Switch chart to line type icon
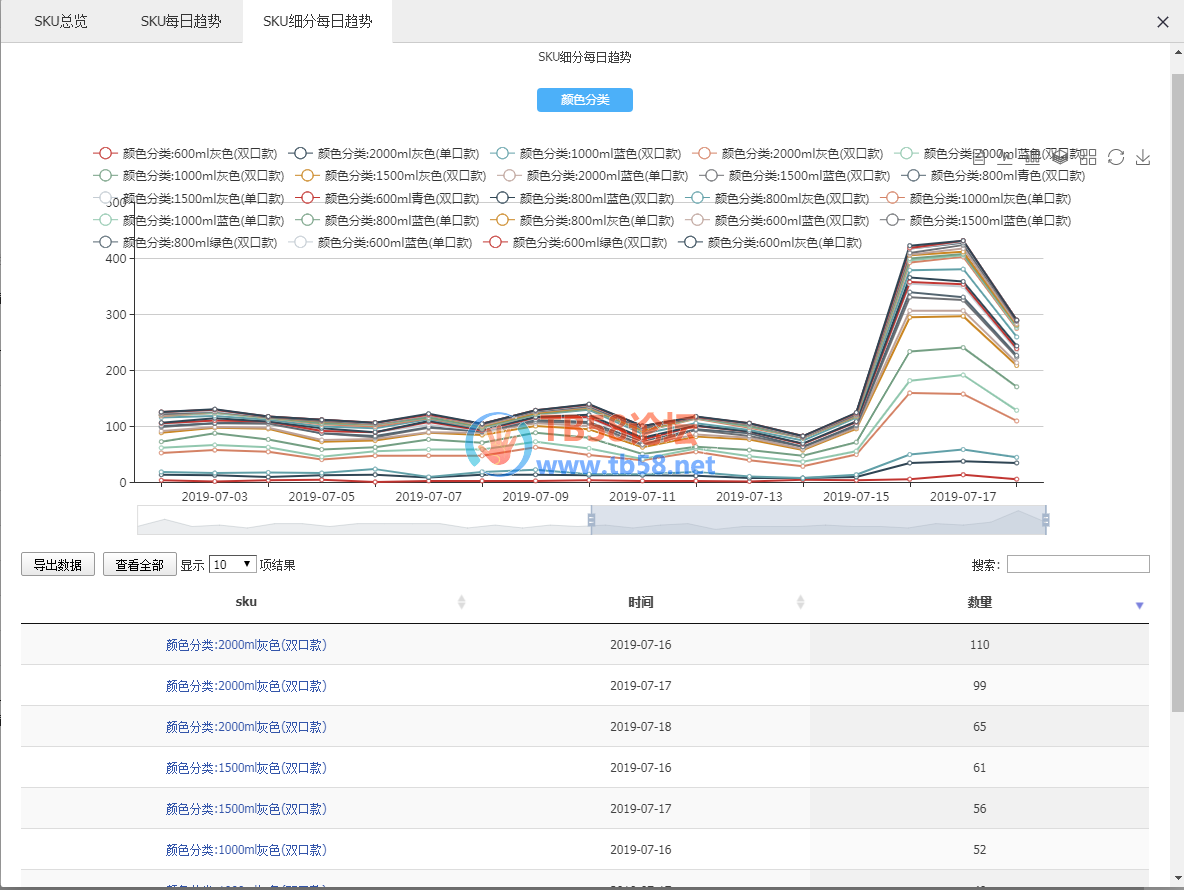This screenshot has width=1184, height=890. coord(1005,157)
